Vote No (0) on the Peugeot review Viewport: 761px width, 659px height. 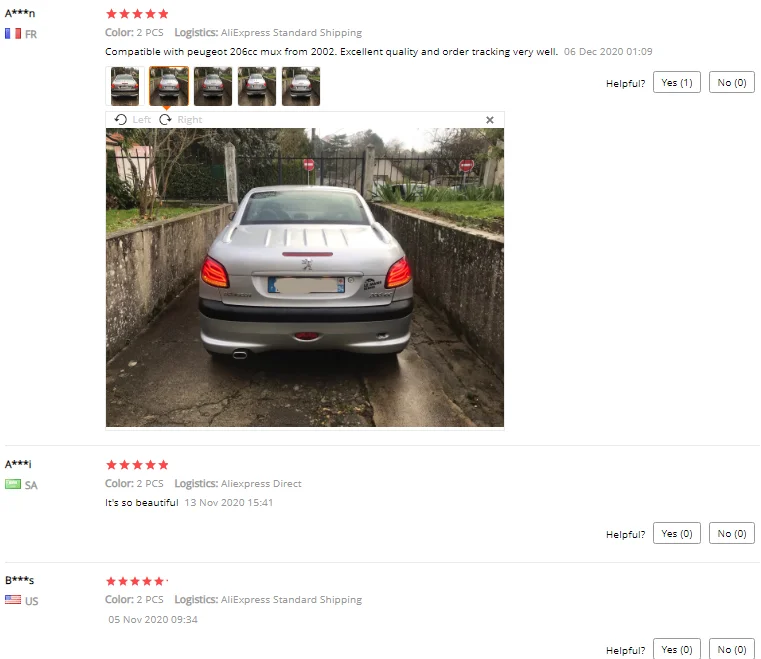click(731, 82)
